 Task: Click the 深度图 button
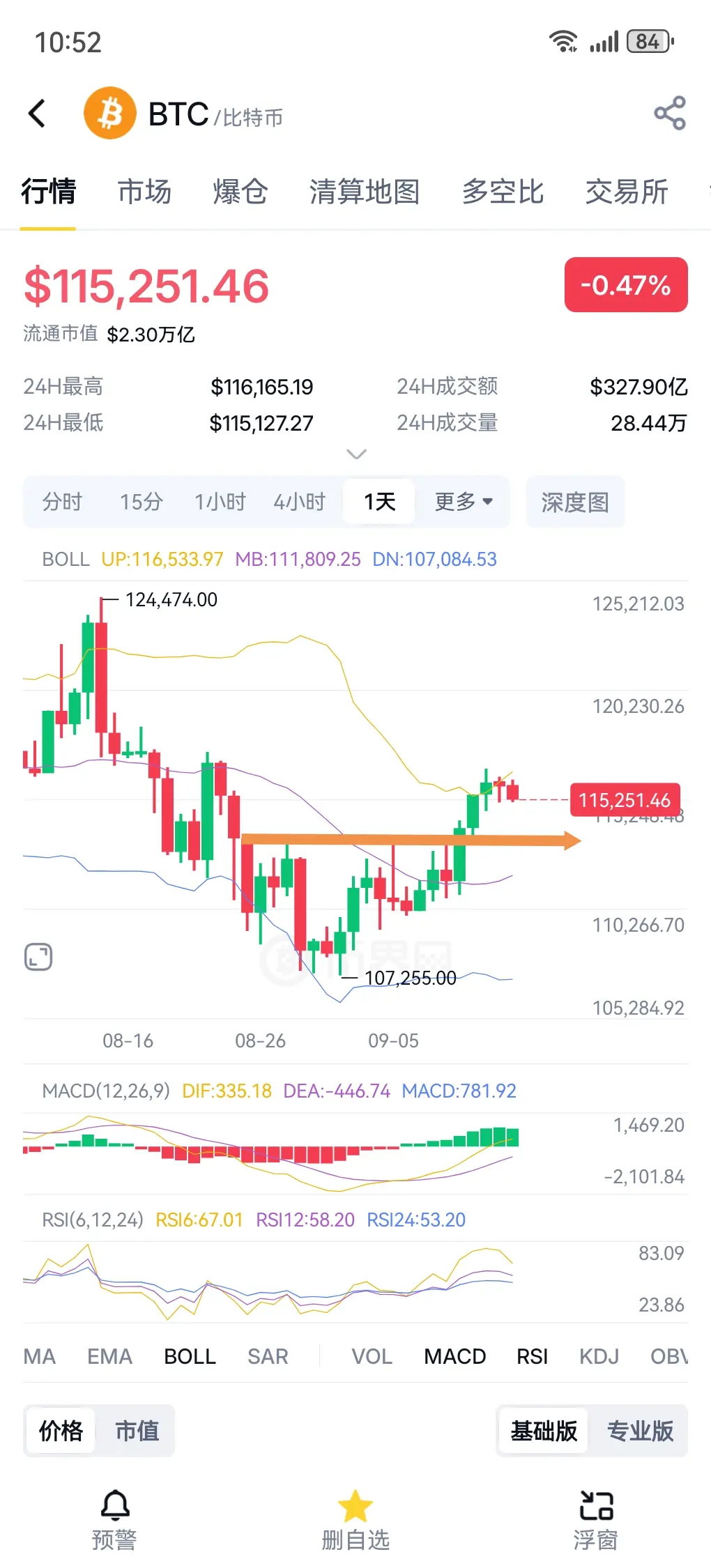(575, 502)
